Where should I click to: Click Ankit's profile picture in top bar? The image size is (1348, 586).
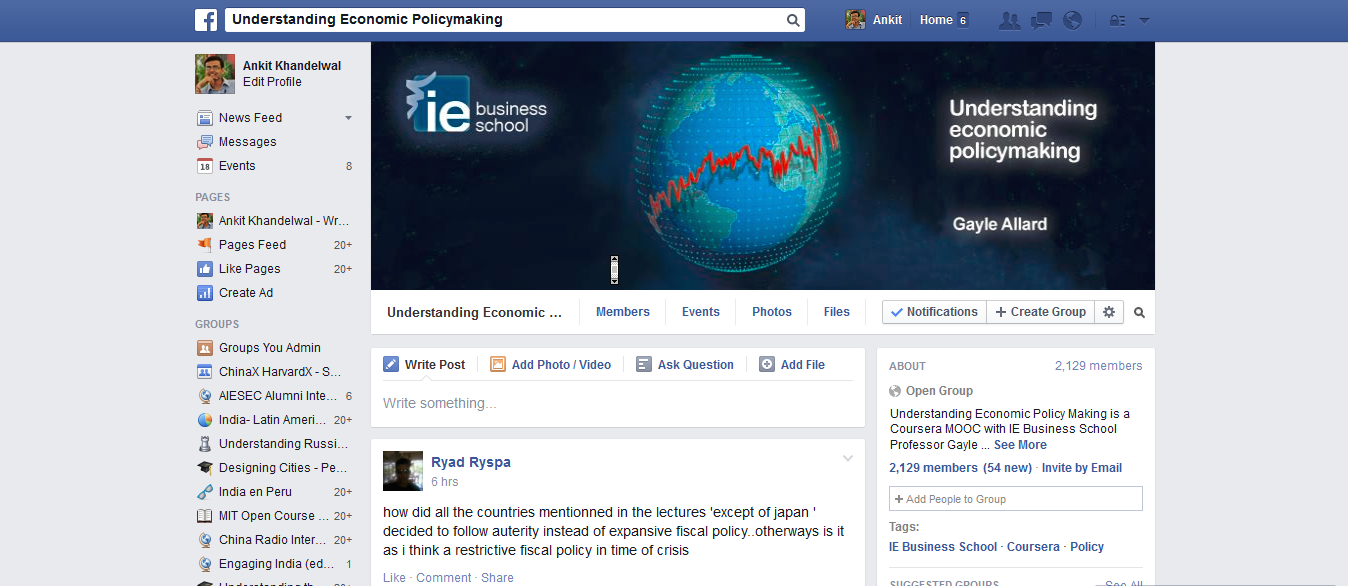click(x=855, y=20)
